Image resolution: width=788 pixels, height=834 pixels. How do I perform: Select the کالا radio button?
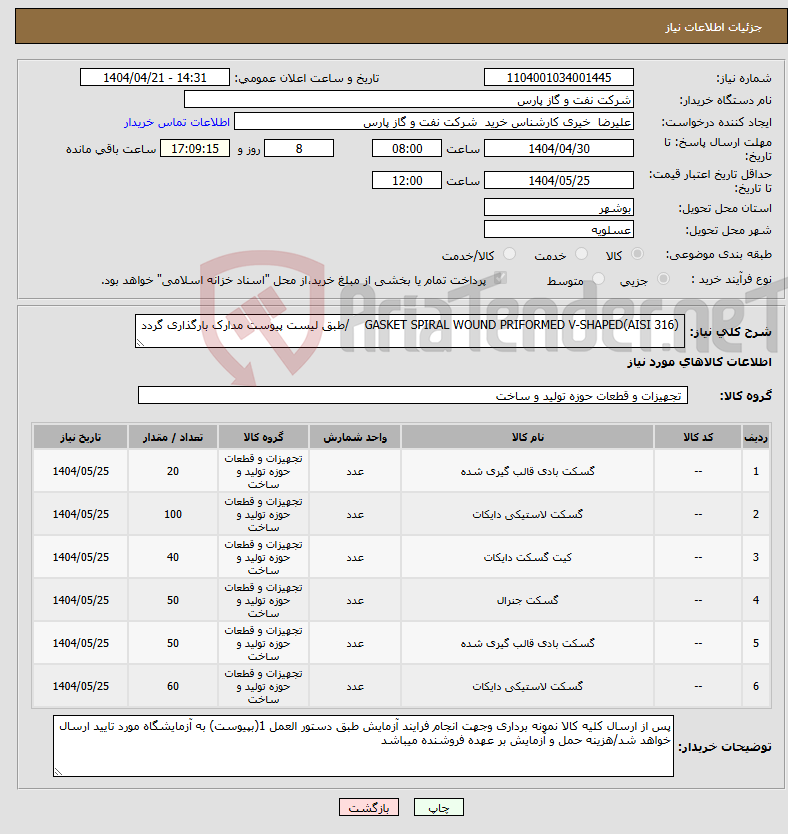pyautogui.click(x=637, y=254)
